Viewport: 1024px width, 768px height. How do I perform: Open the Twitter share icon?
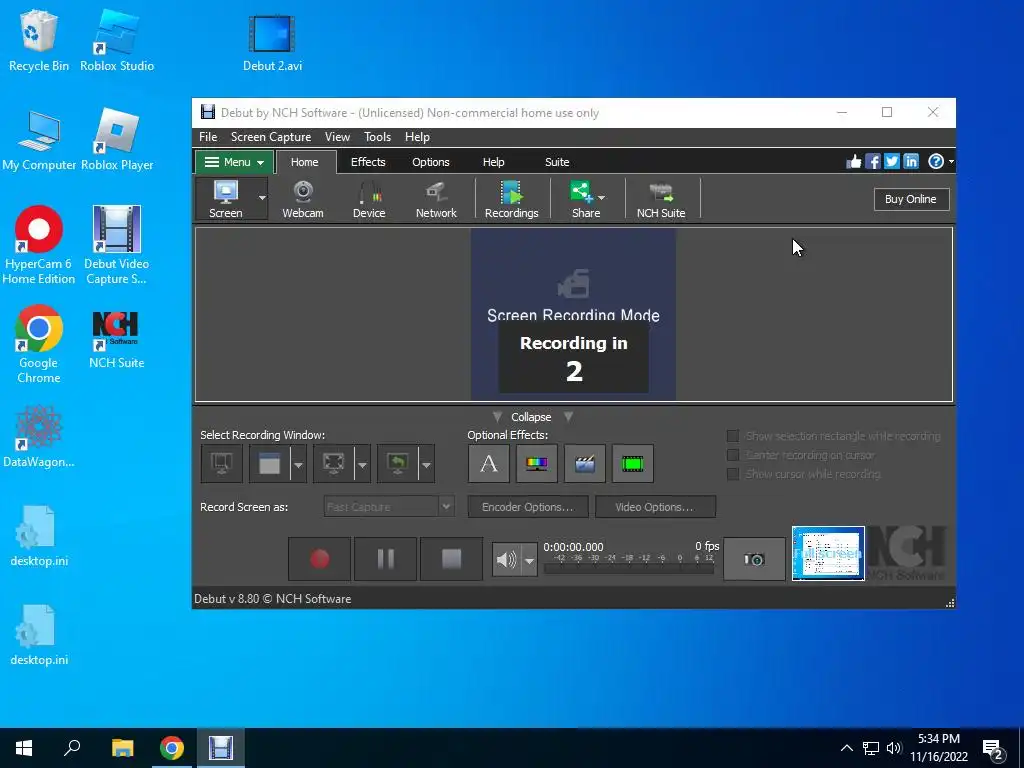891,161
